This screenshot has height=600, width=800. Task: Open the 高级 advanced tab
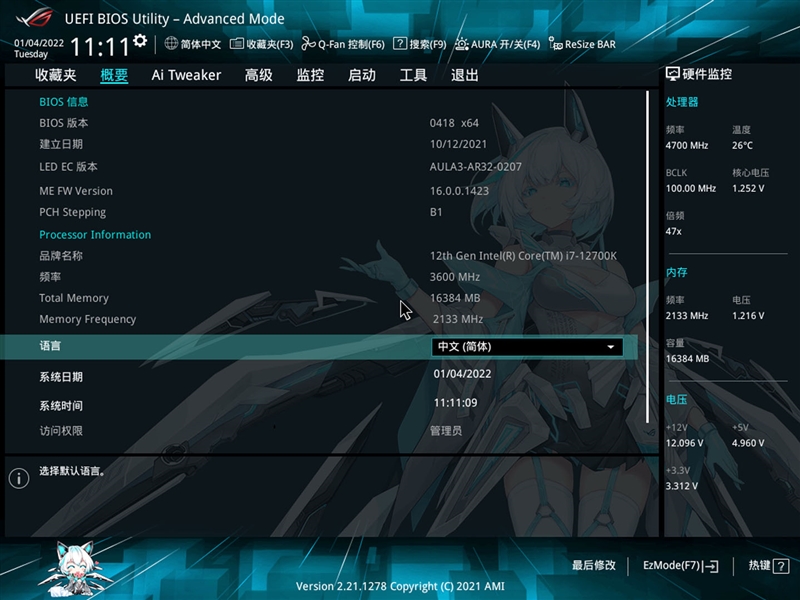tap(259, 75)
